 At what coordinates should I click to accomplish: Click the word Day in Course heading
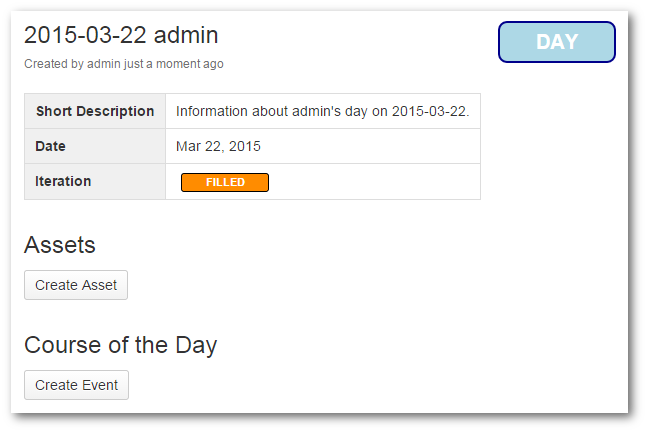196,345
